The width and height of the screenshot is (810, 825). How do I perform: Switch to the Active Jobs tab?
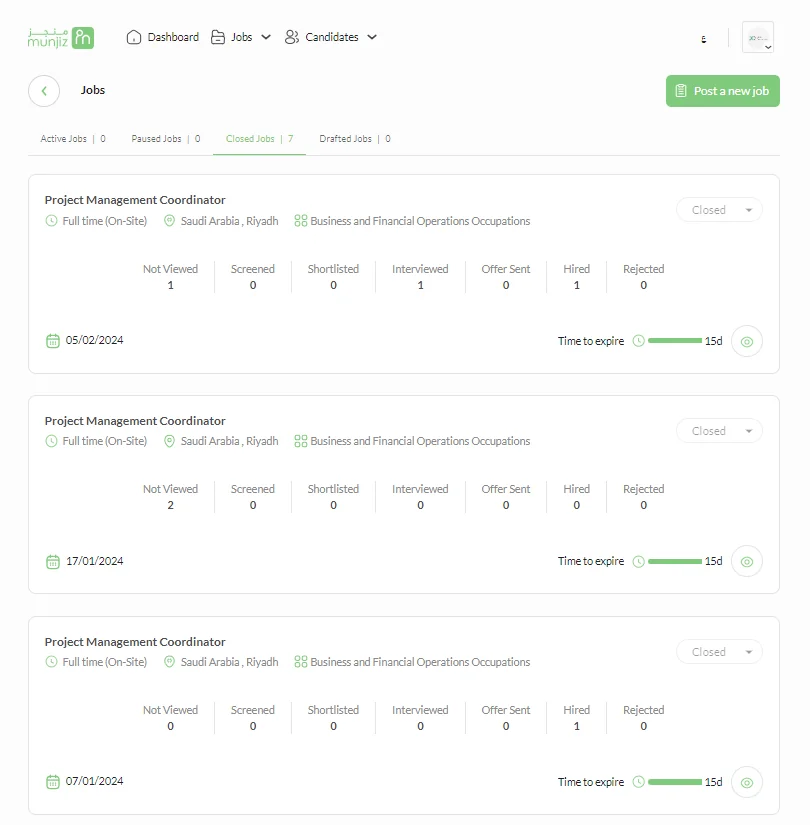pos(62,139)
